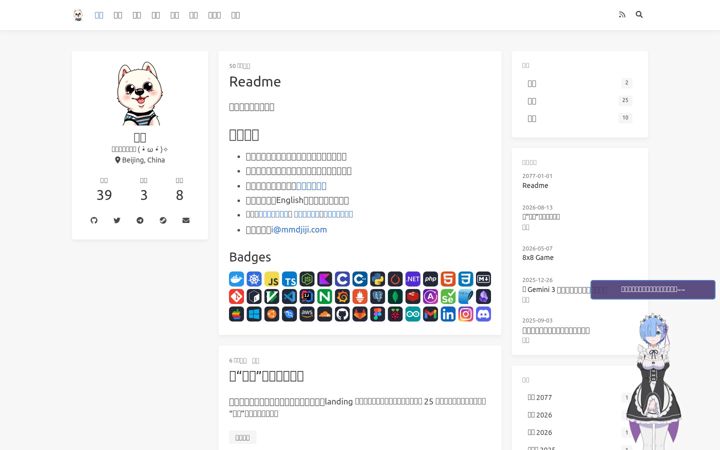The width and height of the screenshot is (720, 450).
Task: Click the GitHub badge in Badges grid
Action: click(x=342, y=314)
